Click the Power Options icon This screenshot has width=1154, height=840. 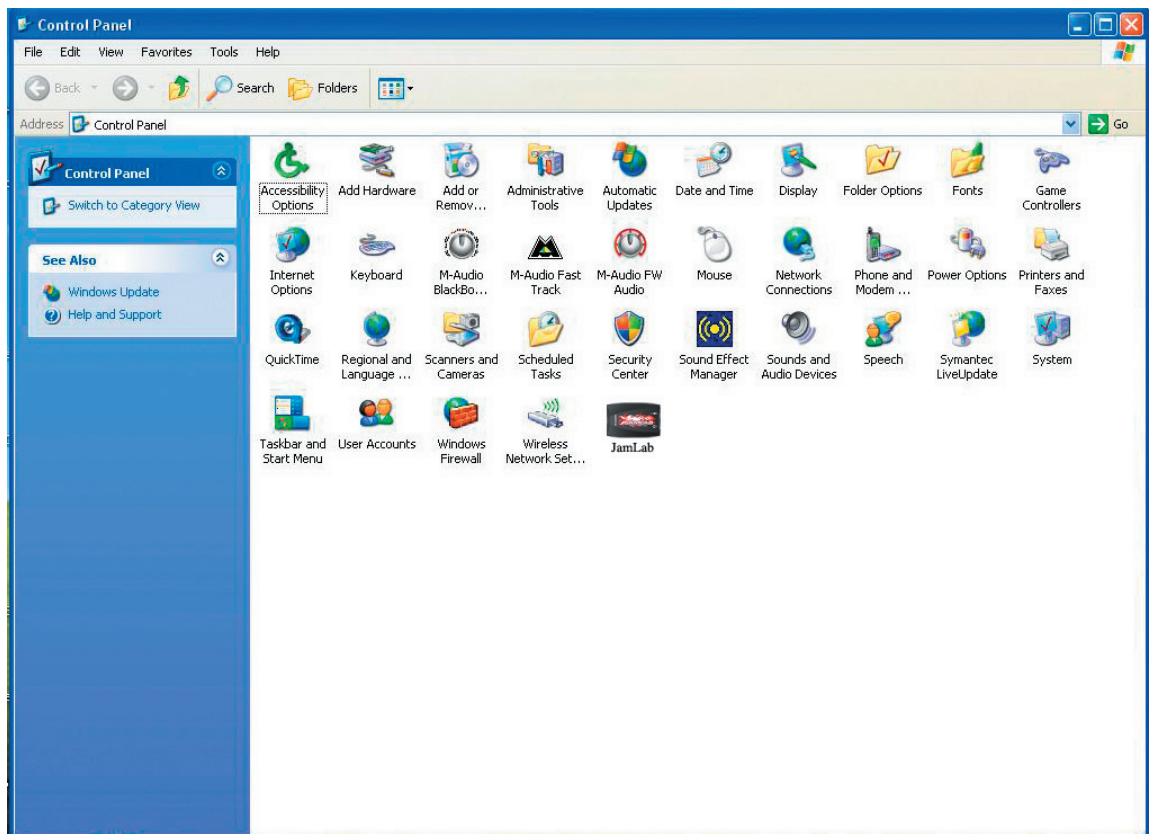[x=967, y=245]
